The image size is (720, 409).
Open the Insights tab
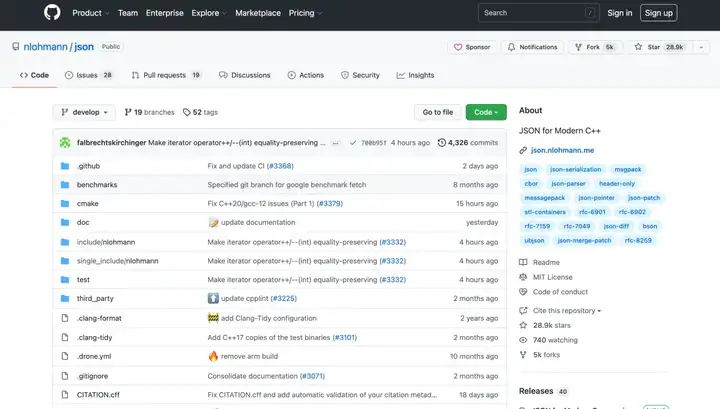[x=415, y=75]
